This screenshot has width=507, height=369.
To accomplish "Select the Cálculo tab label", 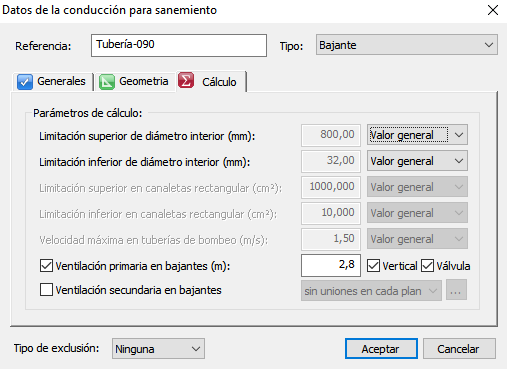I will pos(219,82).
